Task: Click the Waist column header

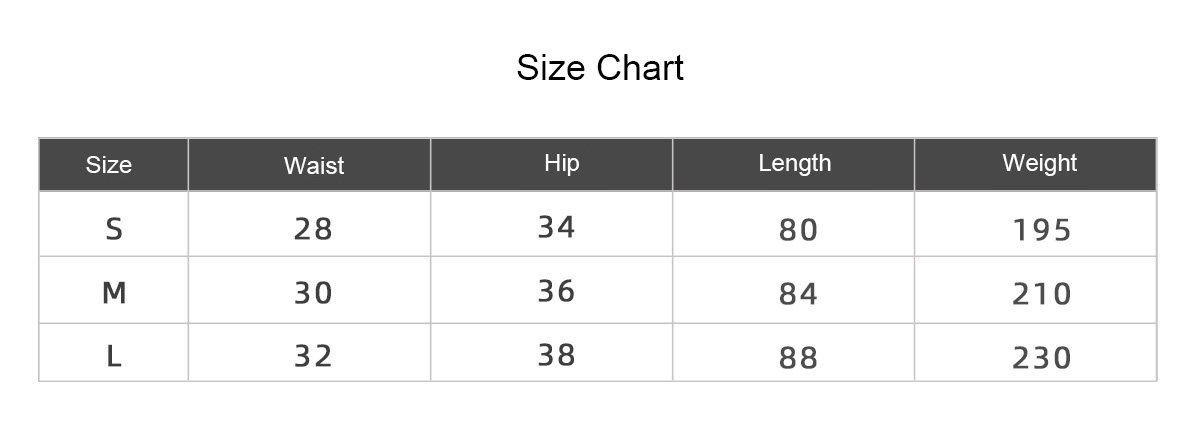Action: pos(313,166)
